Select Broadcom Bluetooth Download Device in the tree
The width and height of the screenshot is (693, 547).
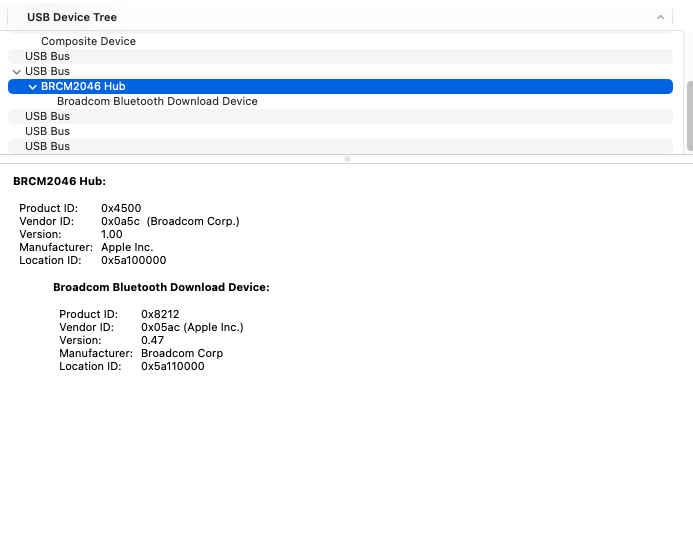pyautogui.click(x=340, y=101)
